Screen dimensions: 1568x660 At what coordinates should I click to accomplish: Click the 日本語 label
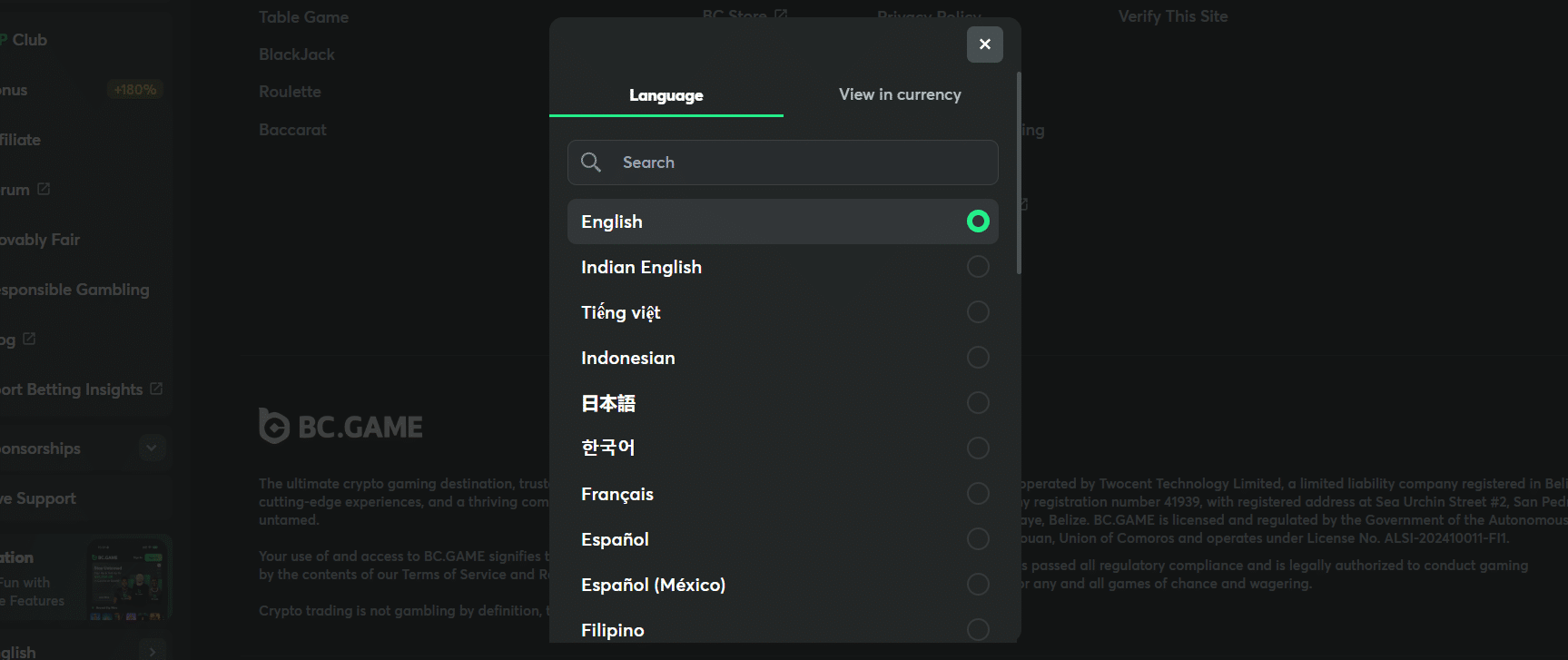608,403
